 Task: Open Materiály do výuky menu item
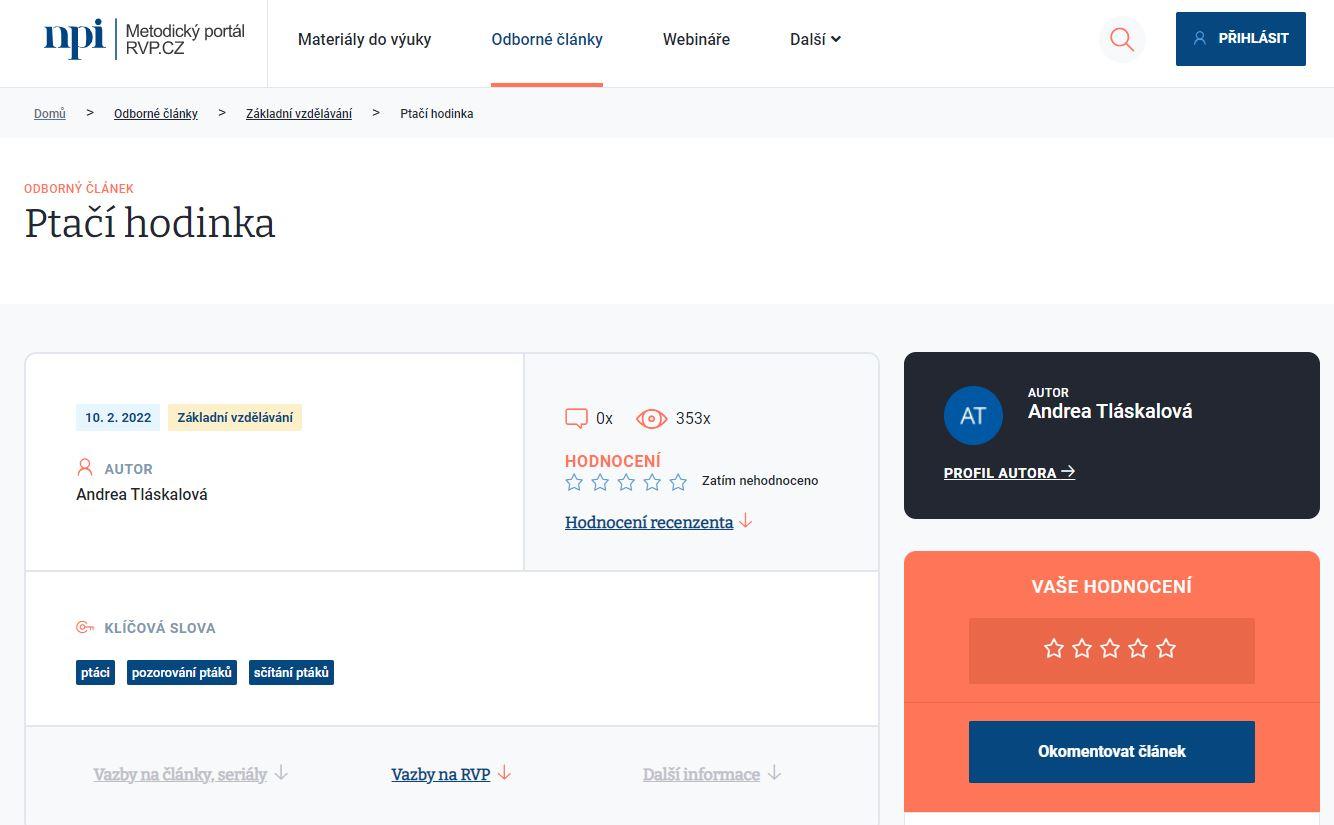coord(364,40)
